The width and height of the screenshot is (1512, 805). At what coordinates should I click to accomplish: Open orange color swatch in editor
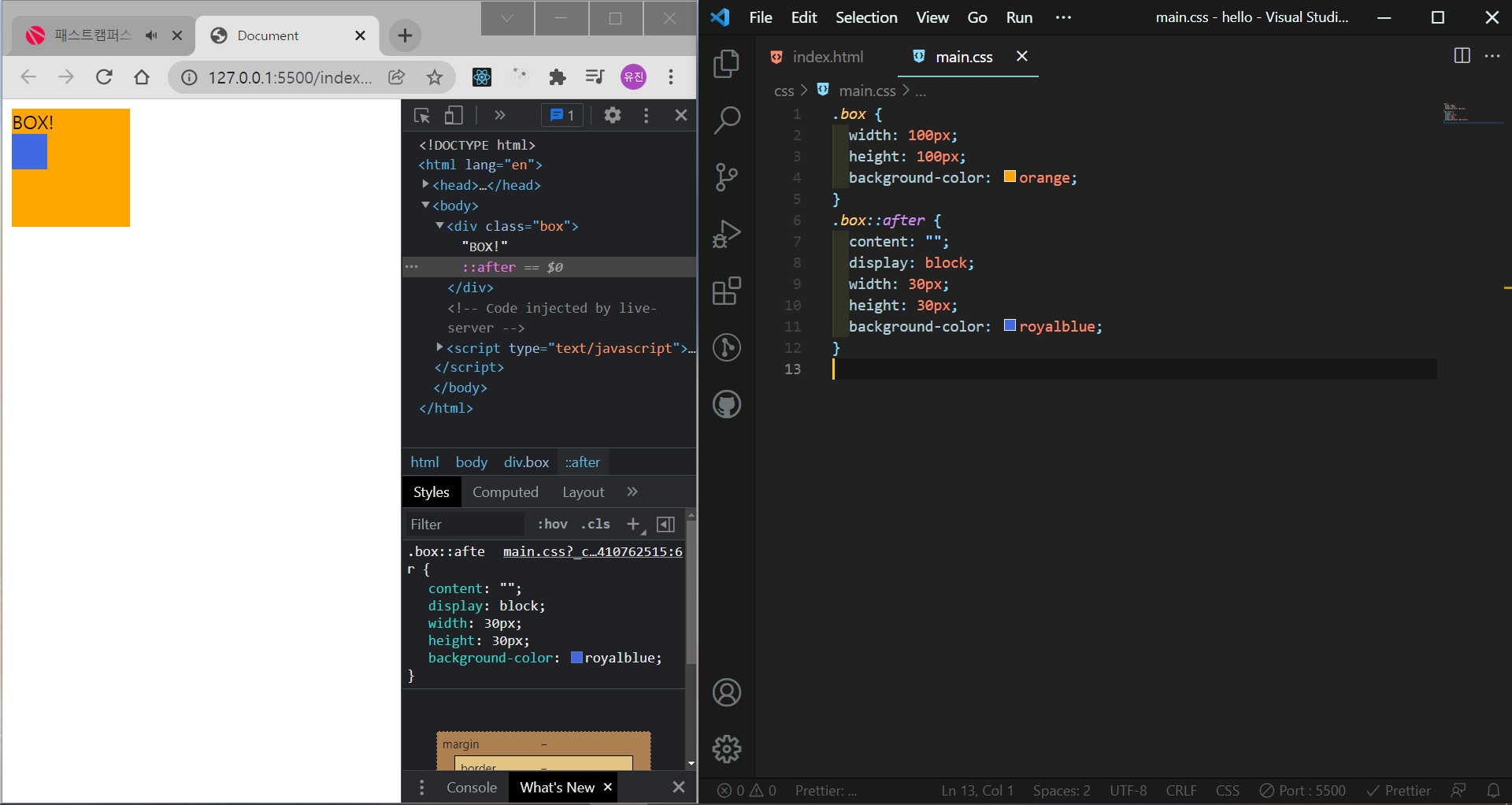tap(1010, 176)
